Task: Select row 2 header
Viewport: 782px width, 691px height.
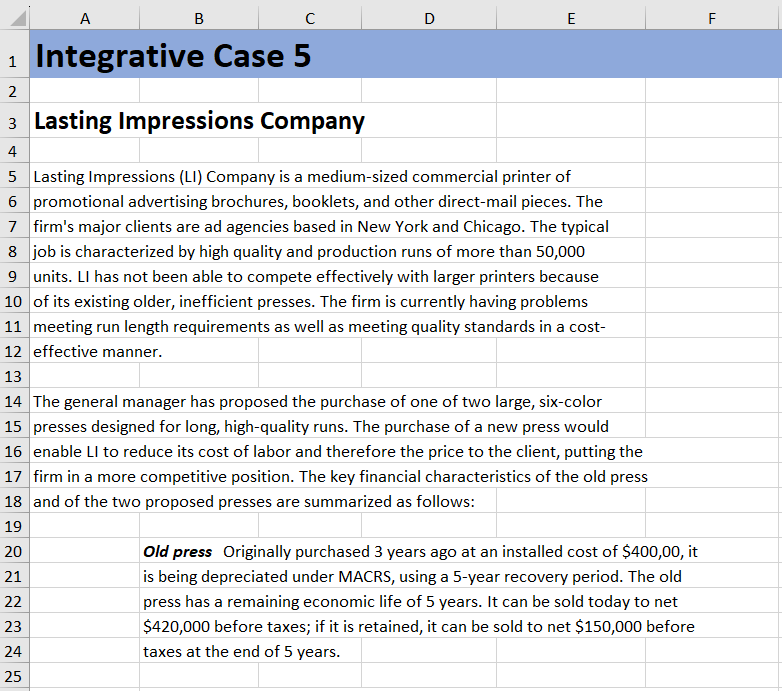Action: pos(14,91)
